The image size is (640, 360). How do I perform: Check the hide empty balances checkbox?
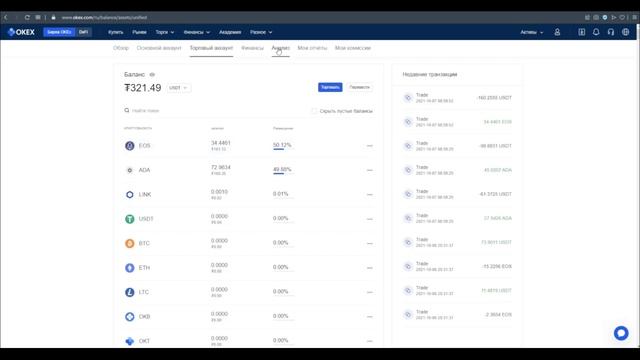pyautogui.click(x=314, y=111)
